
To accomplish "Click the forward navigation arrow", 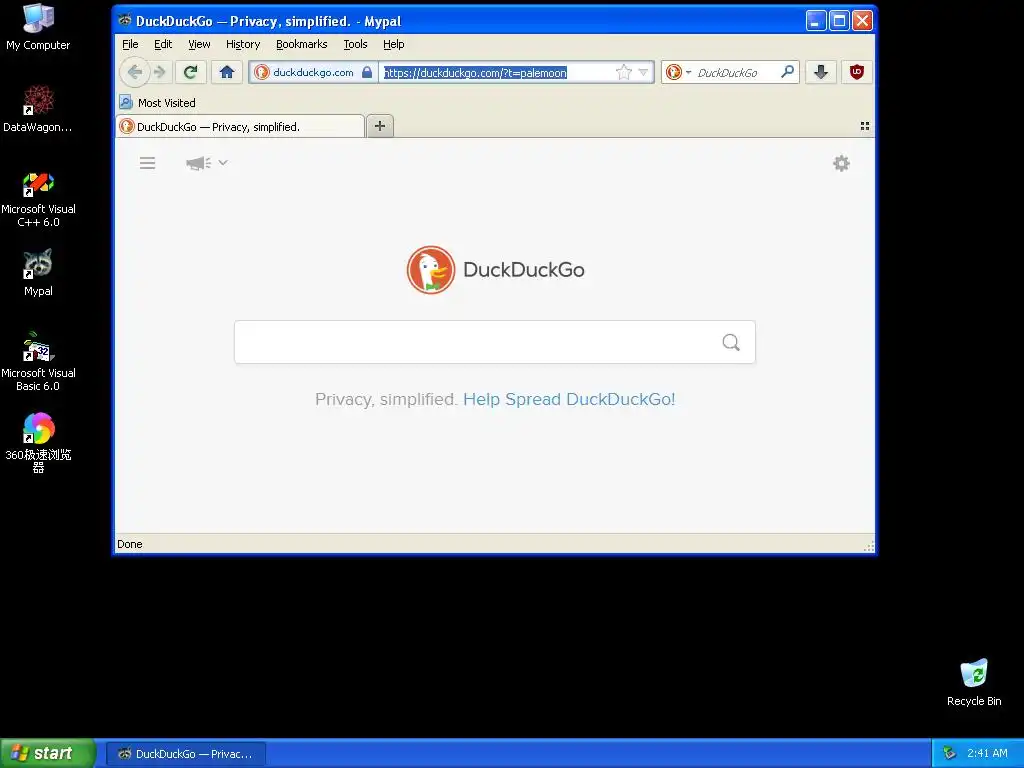I will [x=160, y=72].
